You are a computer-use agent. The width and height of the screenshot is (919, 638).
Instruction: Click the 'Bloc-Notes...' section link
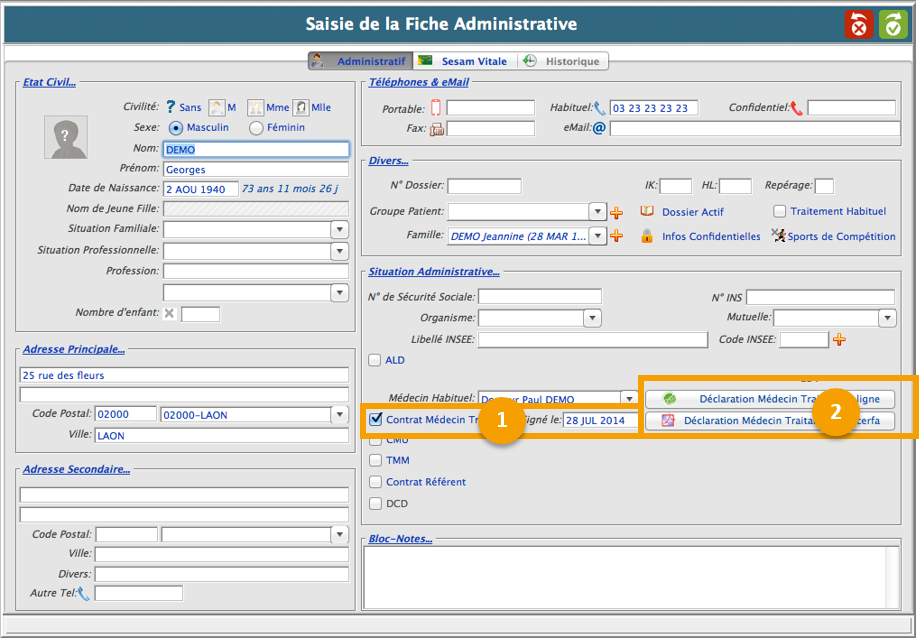[400, 539]
